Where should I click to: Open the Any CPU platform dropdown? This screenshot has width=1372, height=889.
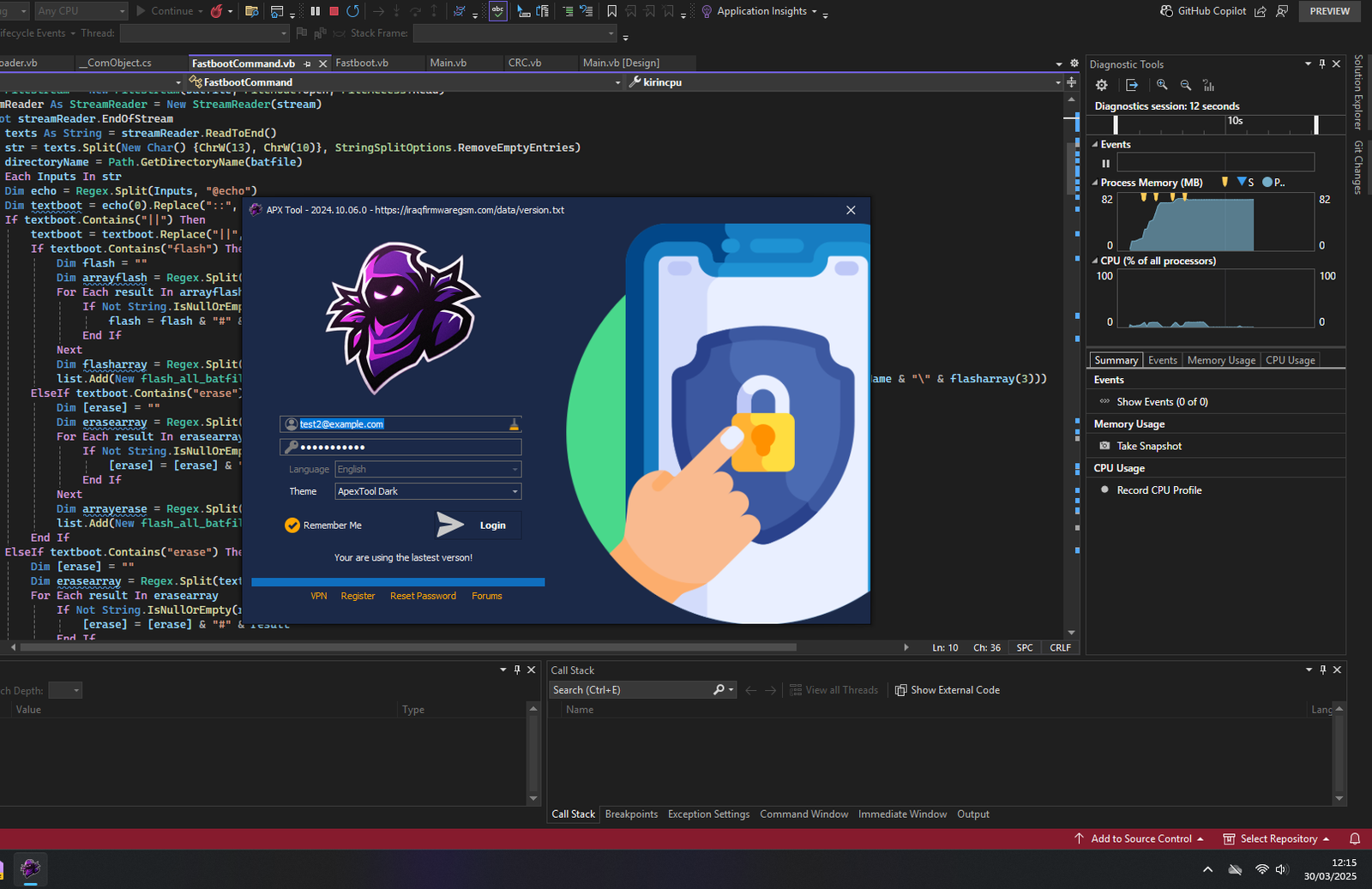(81, 11)
